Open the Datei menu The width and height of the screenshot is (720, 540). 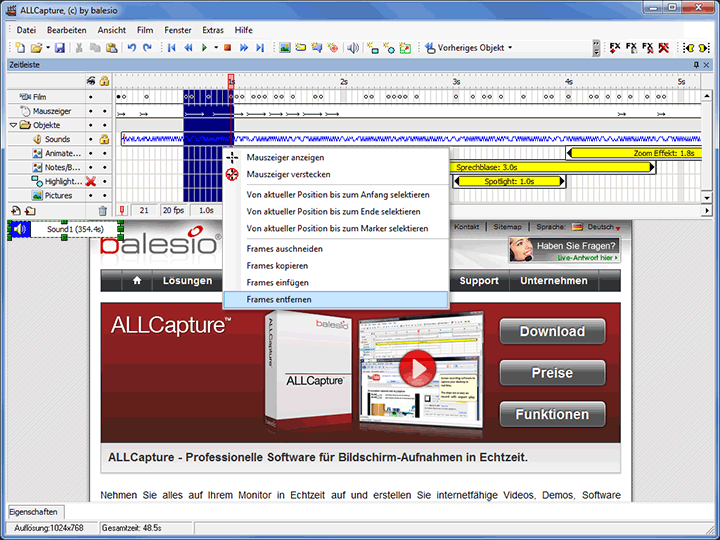coord(26,30)
